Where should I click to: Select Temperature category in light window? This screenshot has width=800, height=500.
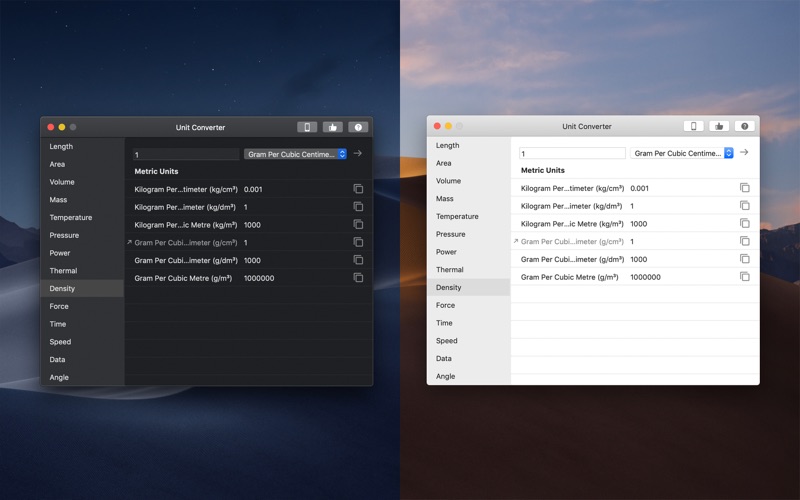click(468, 216)
